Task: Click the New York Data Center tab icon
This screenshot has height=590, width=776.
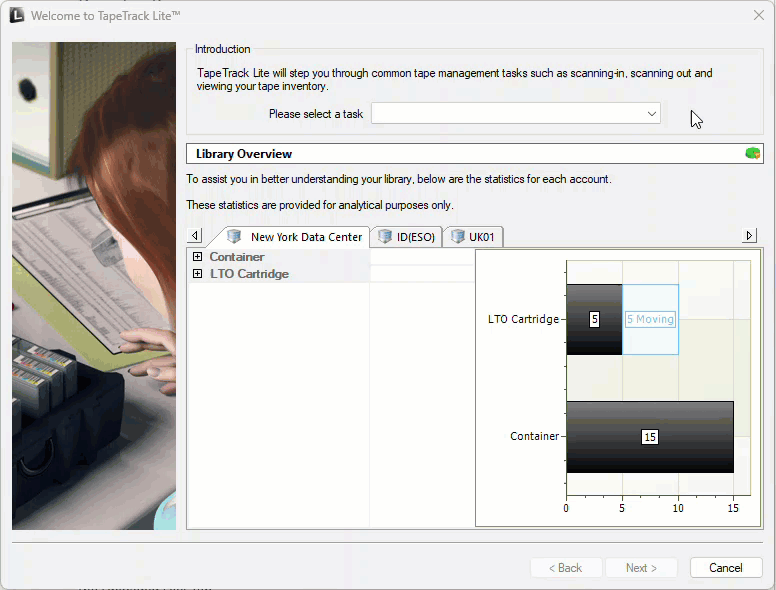Action: coord(234,237)
